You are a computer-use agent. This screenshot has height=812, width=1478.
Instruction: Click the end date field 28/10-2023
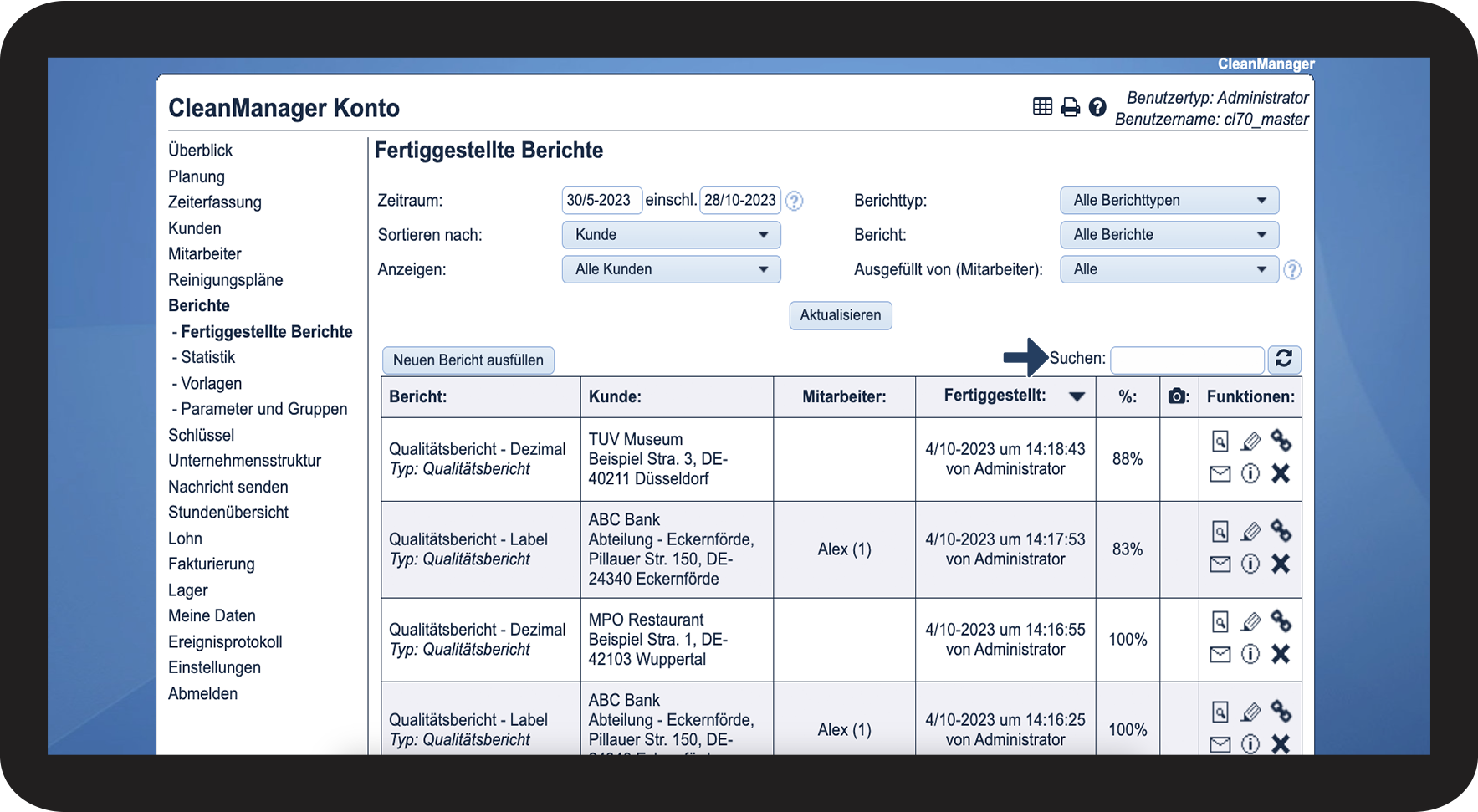[740, 201]
